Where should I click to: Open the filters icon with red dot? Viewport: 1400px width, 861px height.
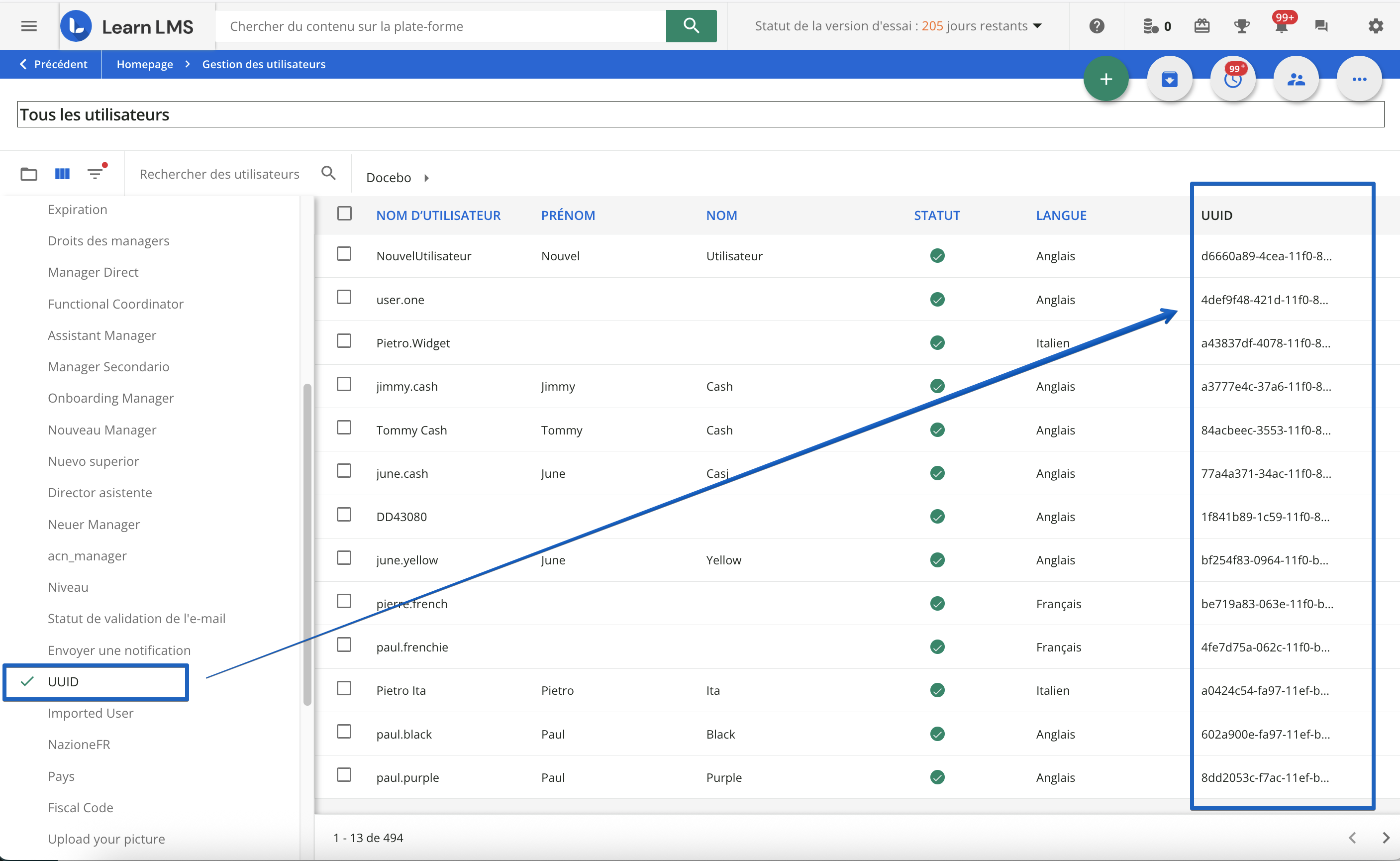point(96,174)
